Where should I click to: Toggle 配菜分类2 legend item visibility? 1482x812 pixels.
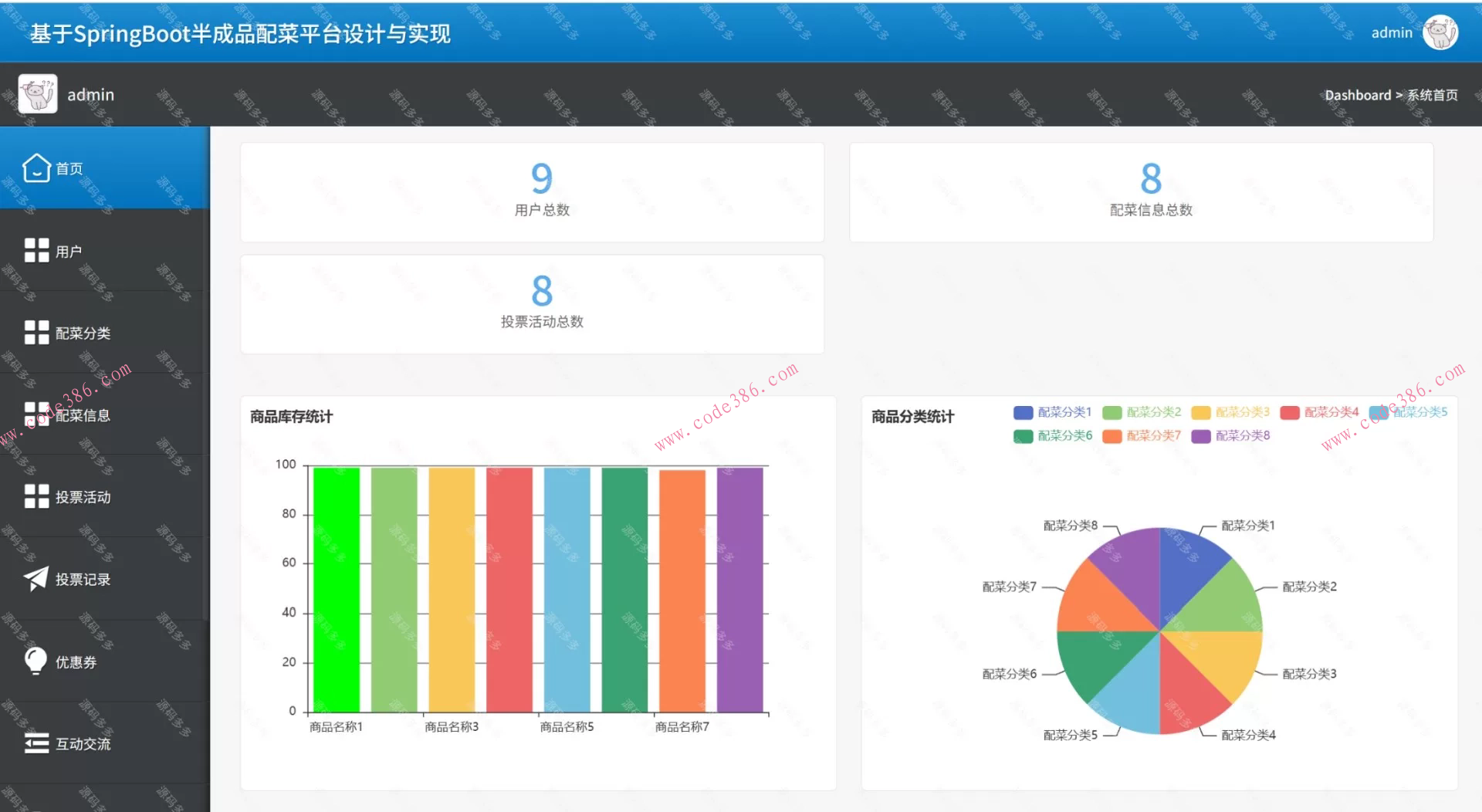click(1142, 412)
